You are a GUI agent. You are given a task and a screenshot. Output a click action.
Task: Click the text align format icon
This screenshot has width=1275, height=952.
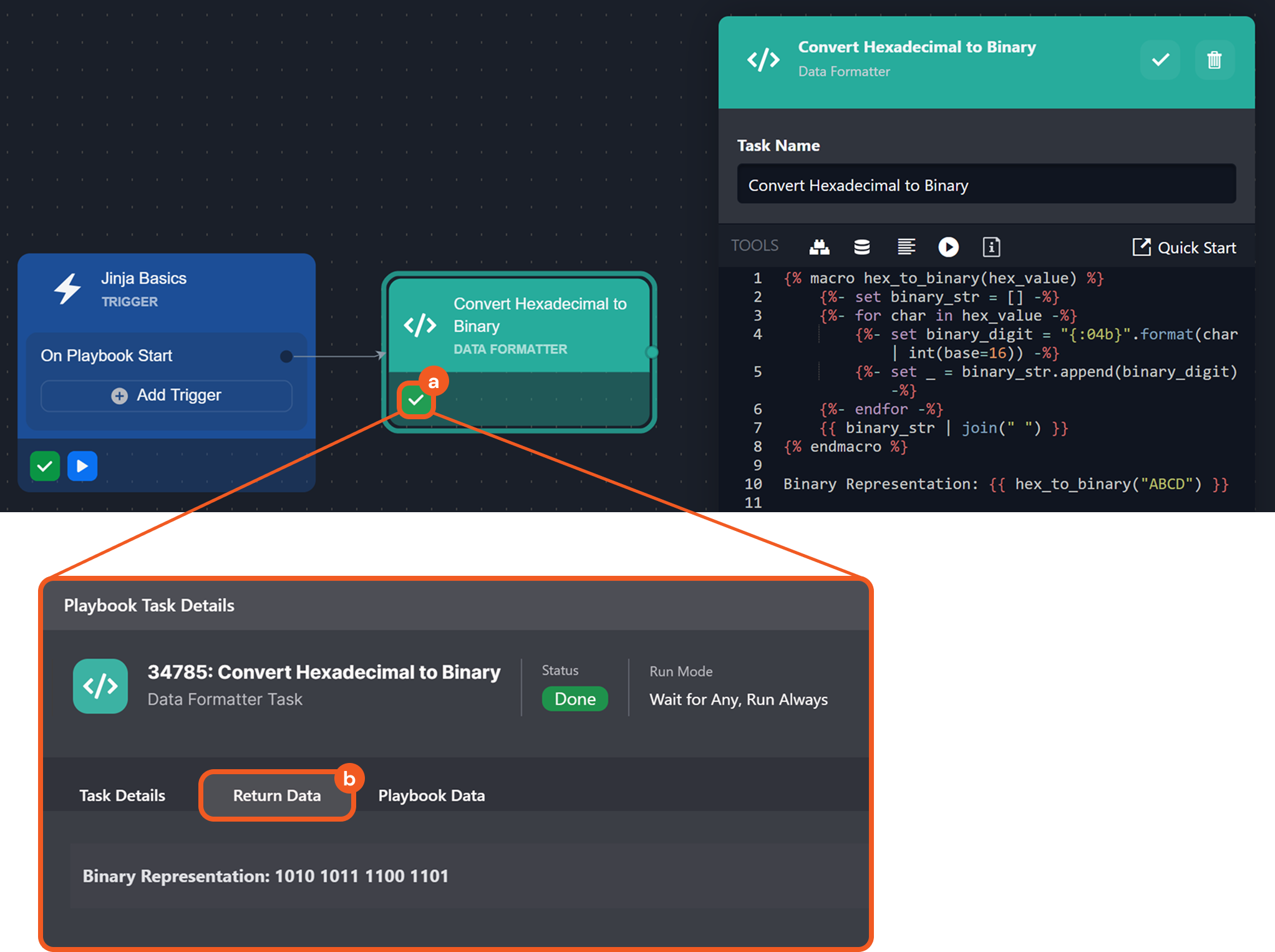click(x=906, y=247)
